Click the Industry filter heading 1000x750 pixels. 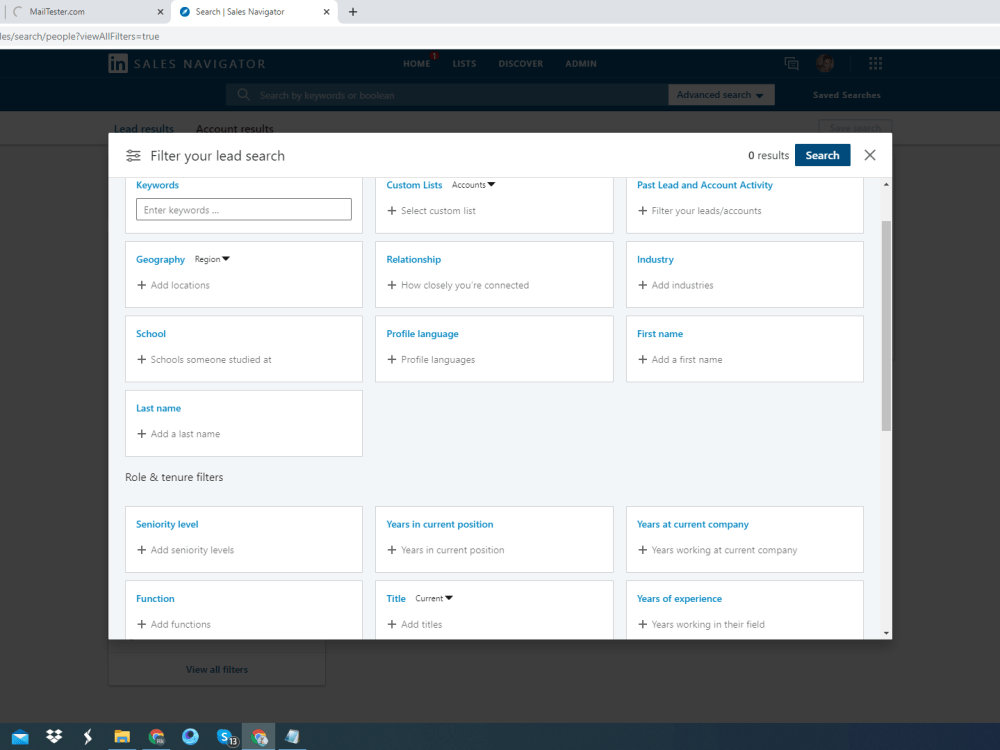(x=655, y=260)
